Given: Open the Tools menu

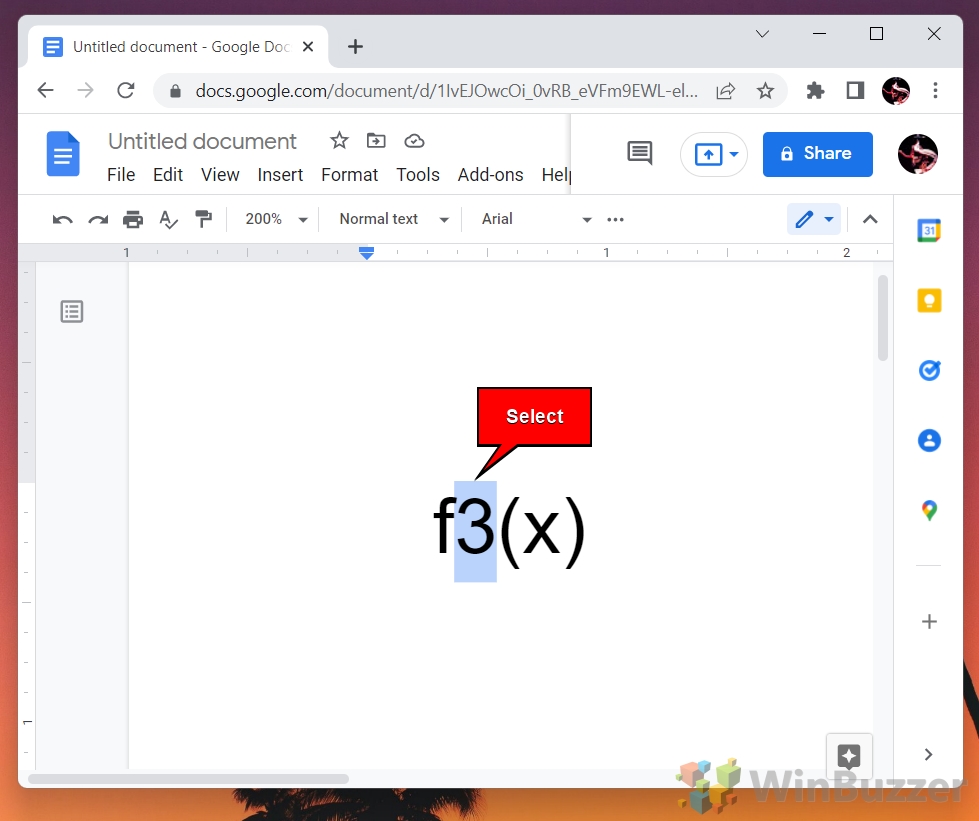Looking at the screenshot, I should click(418, 175).
